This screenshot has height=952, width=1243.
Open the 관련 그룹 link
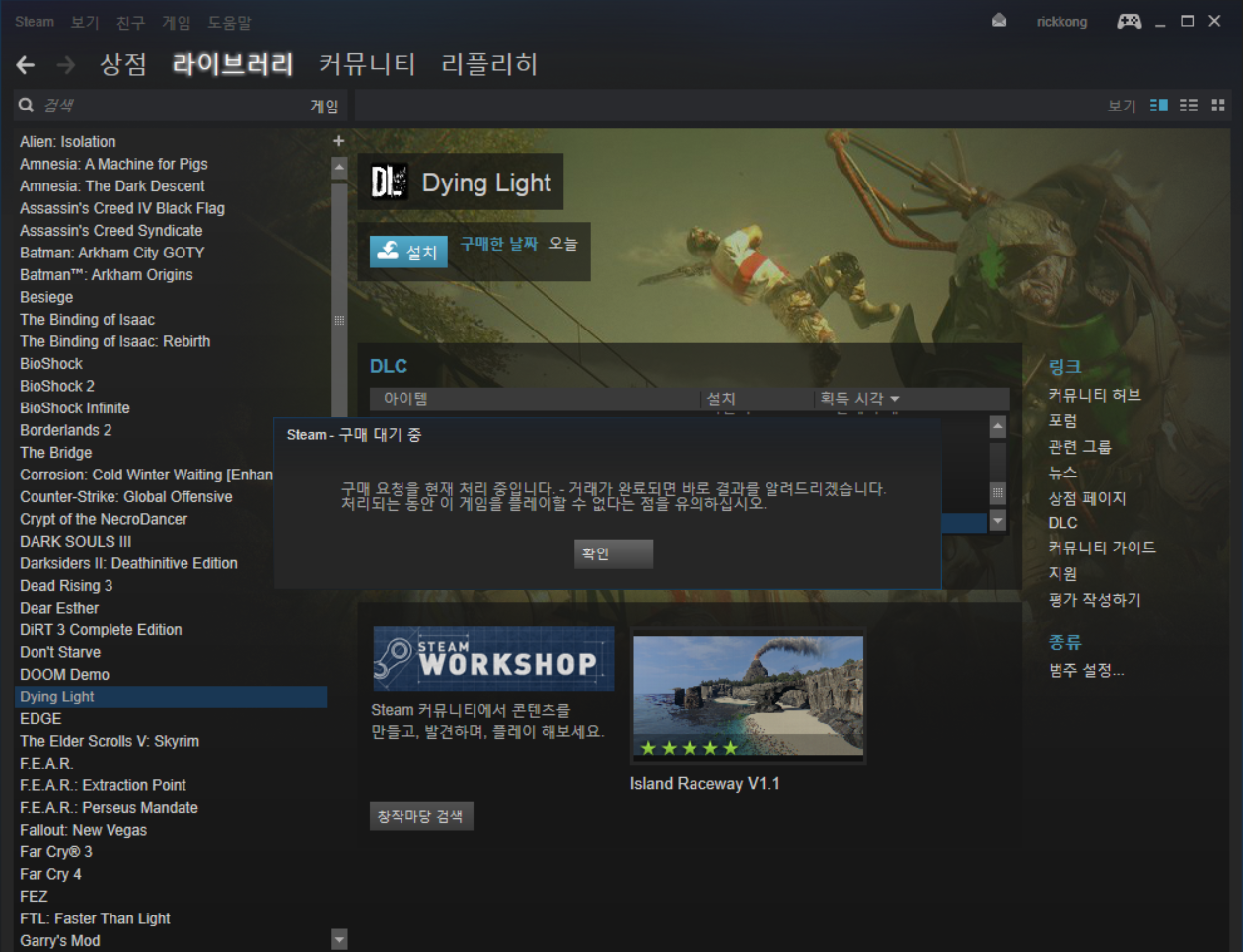pos(1079,447)
